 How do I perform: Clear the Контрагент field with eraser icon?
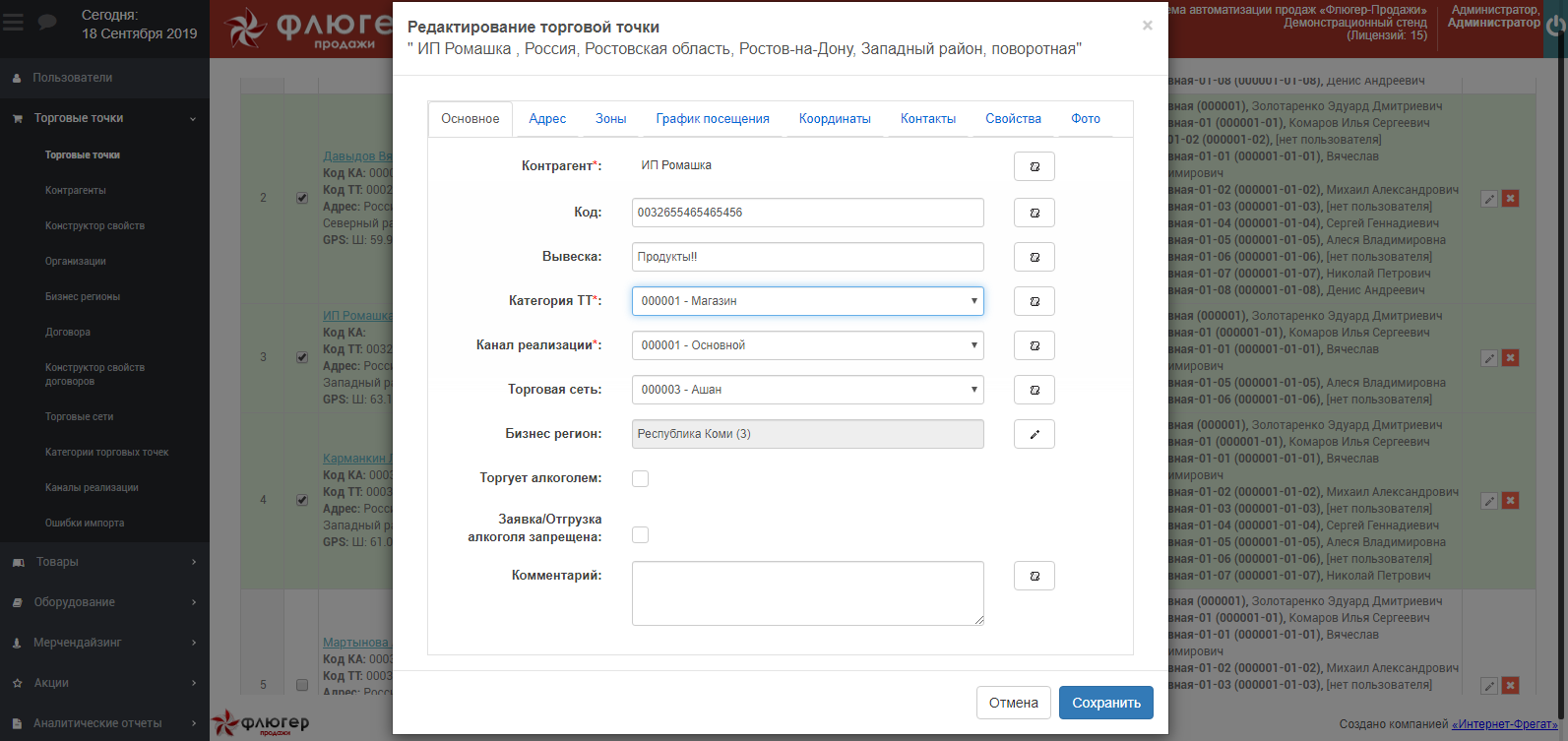click(1034, 166)
